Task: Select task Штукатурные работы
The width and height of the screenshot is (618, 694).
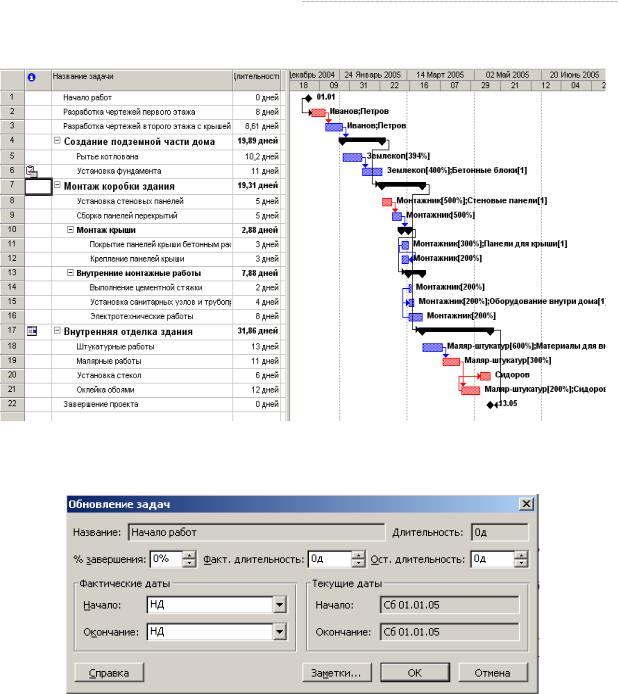Action: [x=115, y=347]
